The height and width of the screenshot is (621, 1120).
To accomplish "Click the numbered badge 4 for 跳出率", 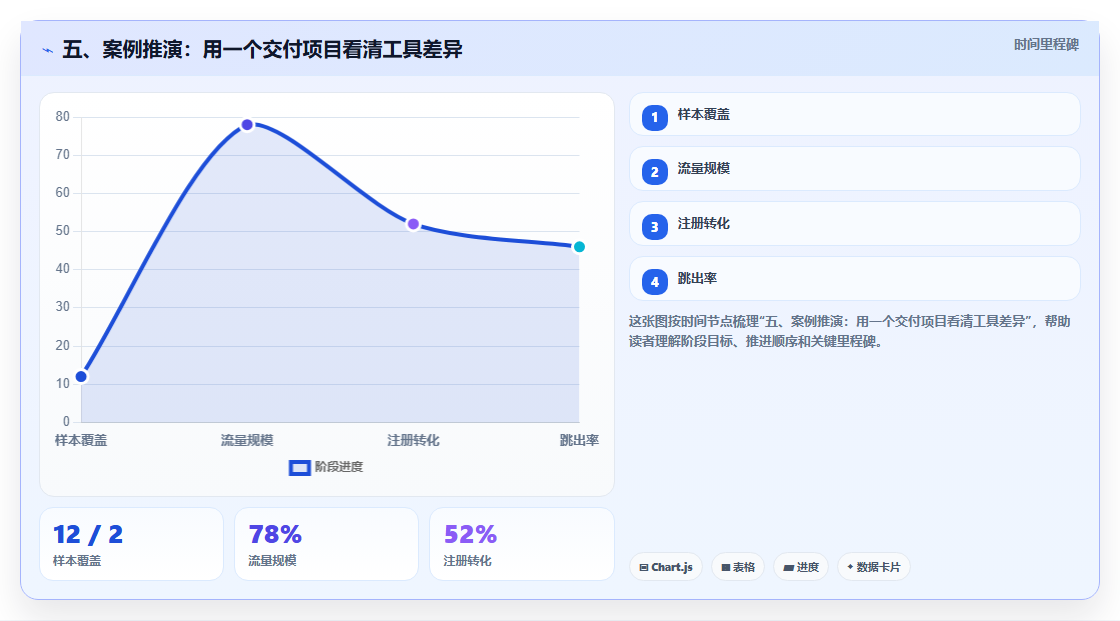I will (x=654, y=282).
